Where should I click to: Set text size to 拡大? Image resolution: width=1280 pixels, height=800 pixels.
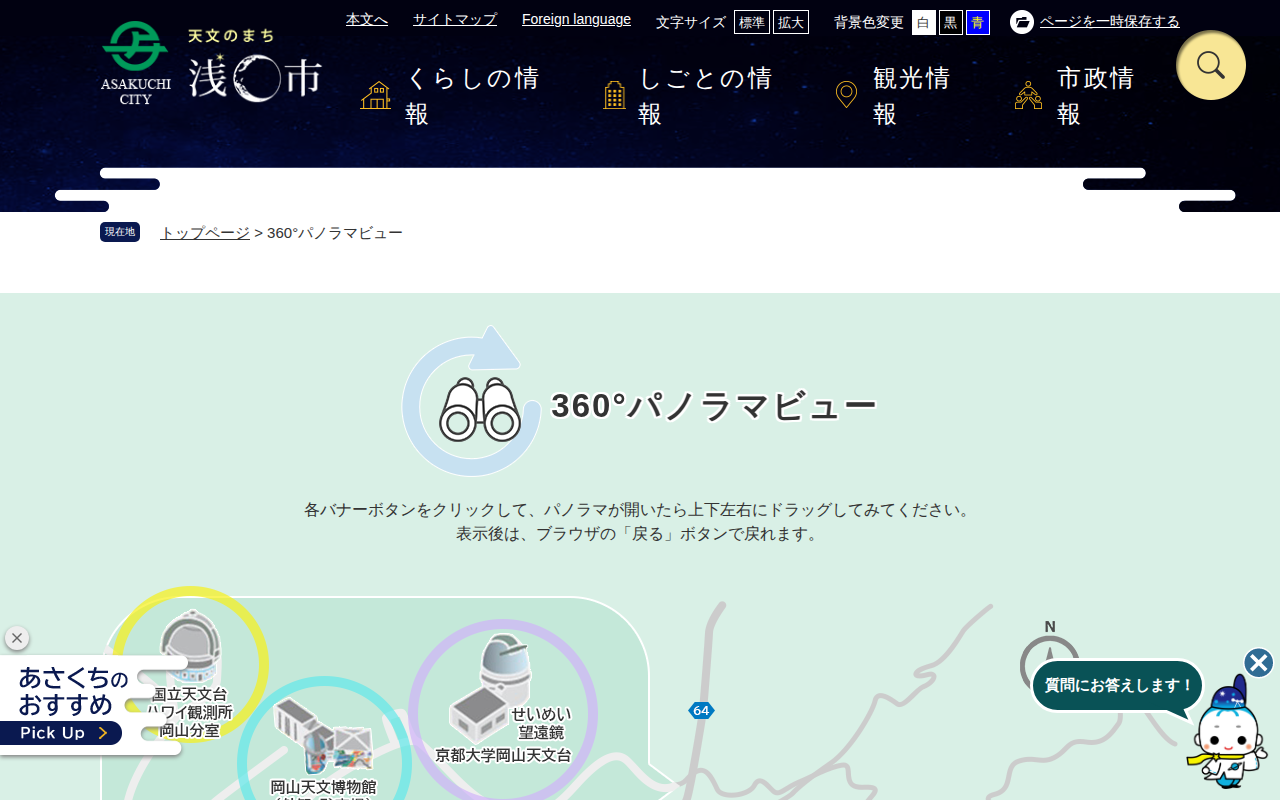tap(791, 22)
